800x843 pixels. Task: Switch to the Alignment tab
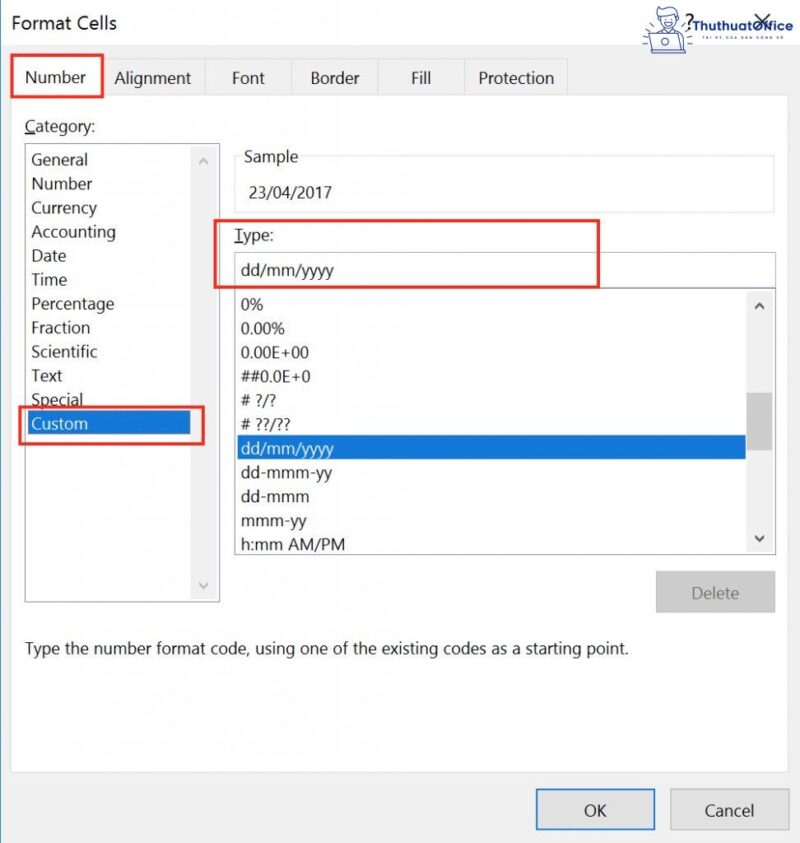pyautogui.click(x=153, y=77)
